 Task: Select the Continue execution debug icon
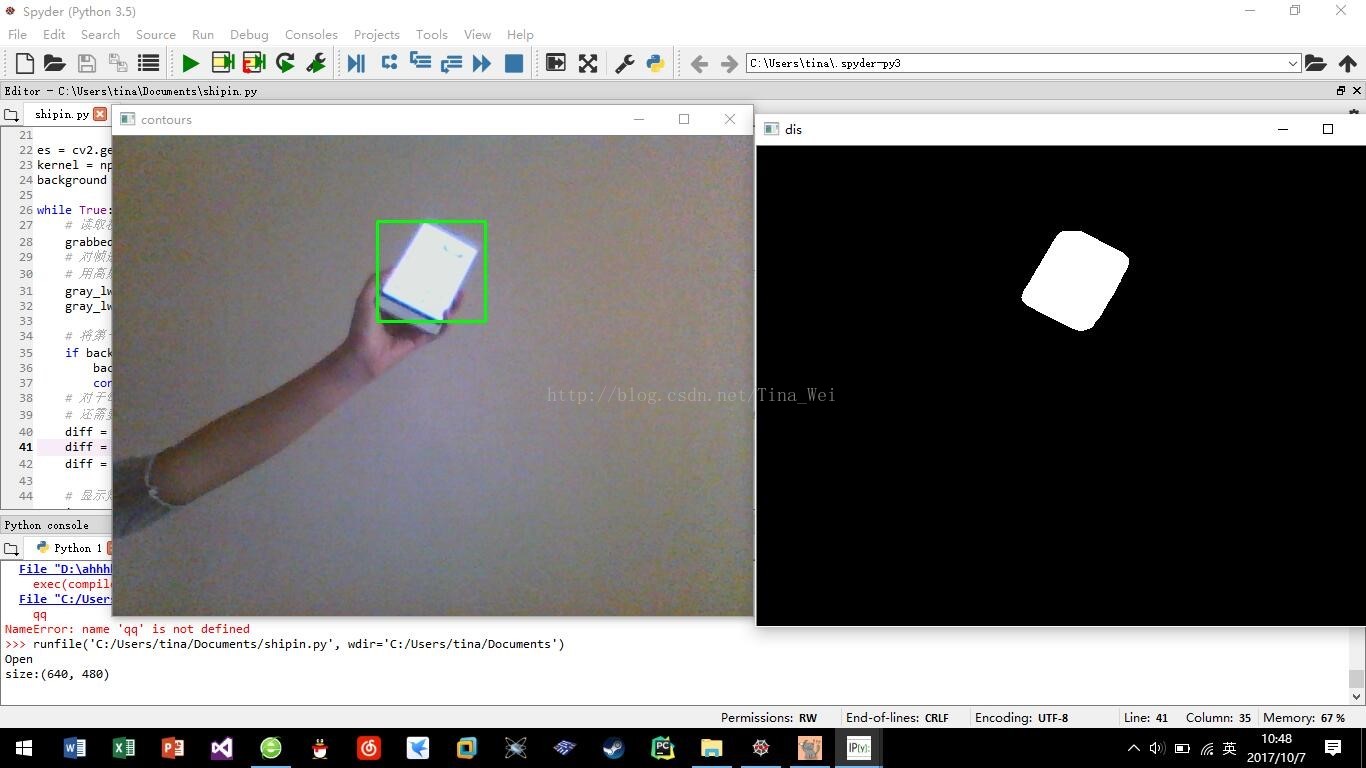tap(482, 62)
